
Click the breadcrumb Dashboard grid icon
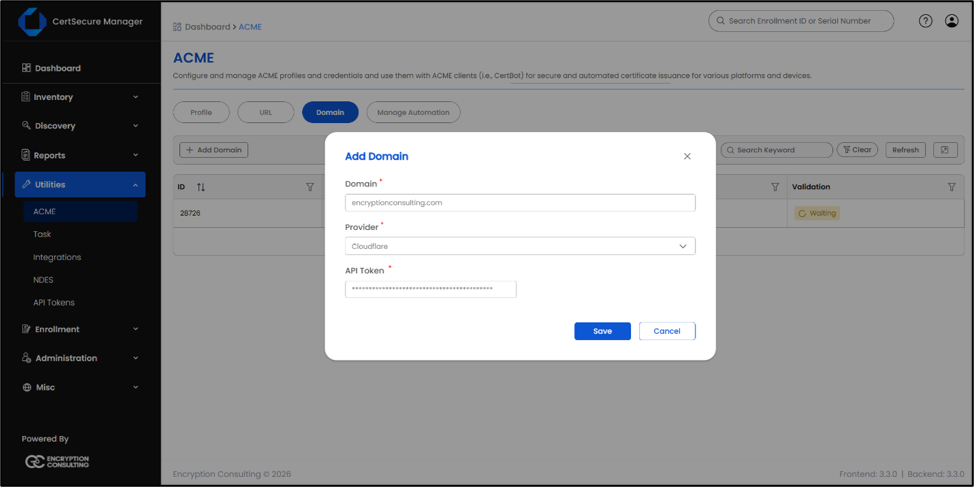point(177,27)
